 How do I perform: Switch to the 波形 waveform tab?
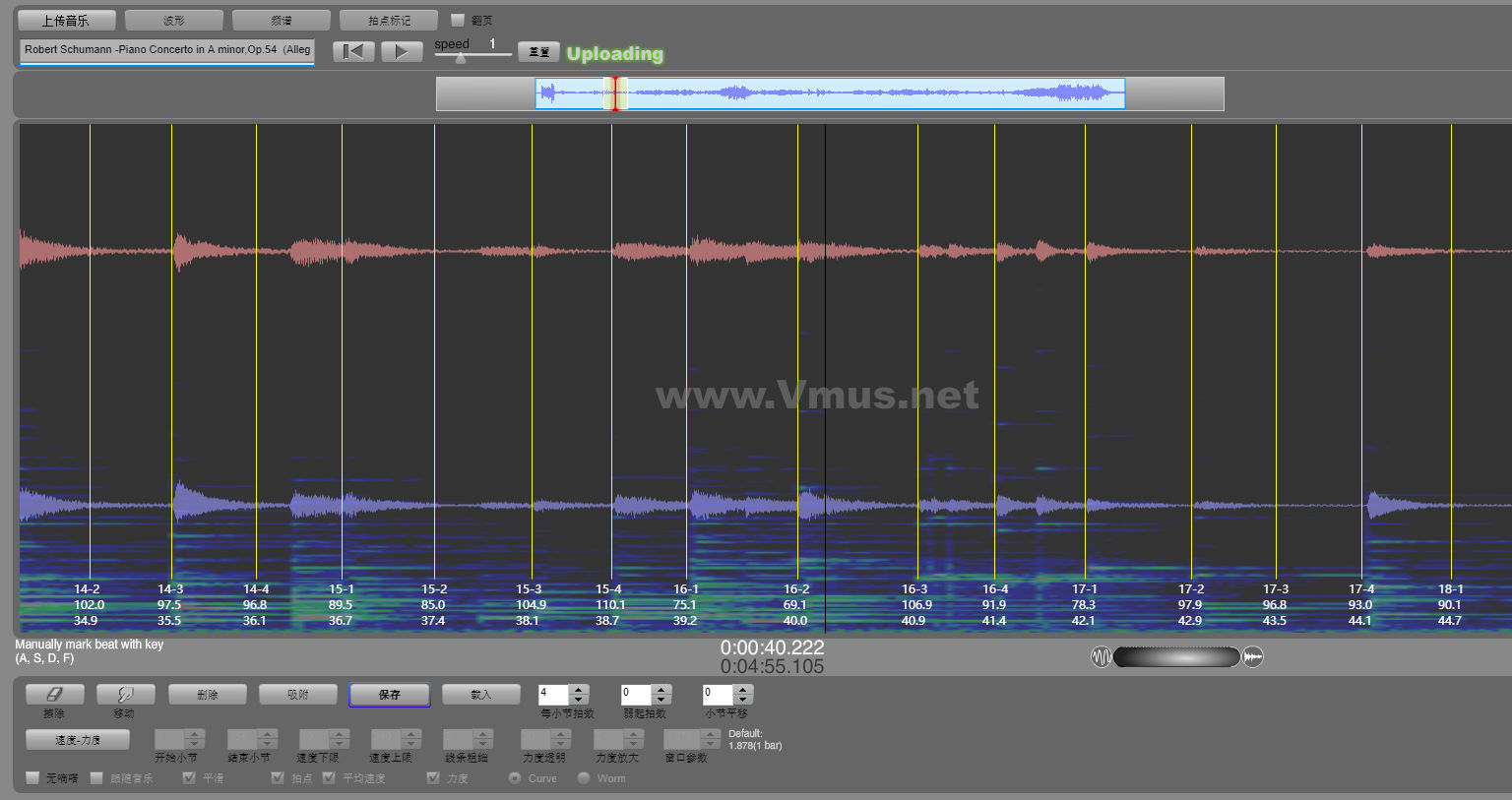[x=174, y=20]
